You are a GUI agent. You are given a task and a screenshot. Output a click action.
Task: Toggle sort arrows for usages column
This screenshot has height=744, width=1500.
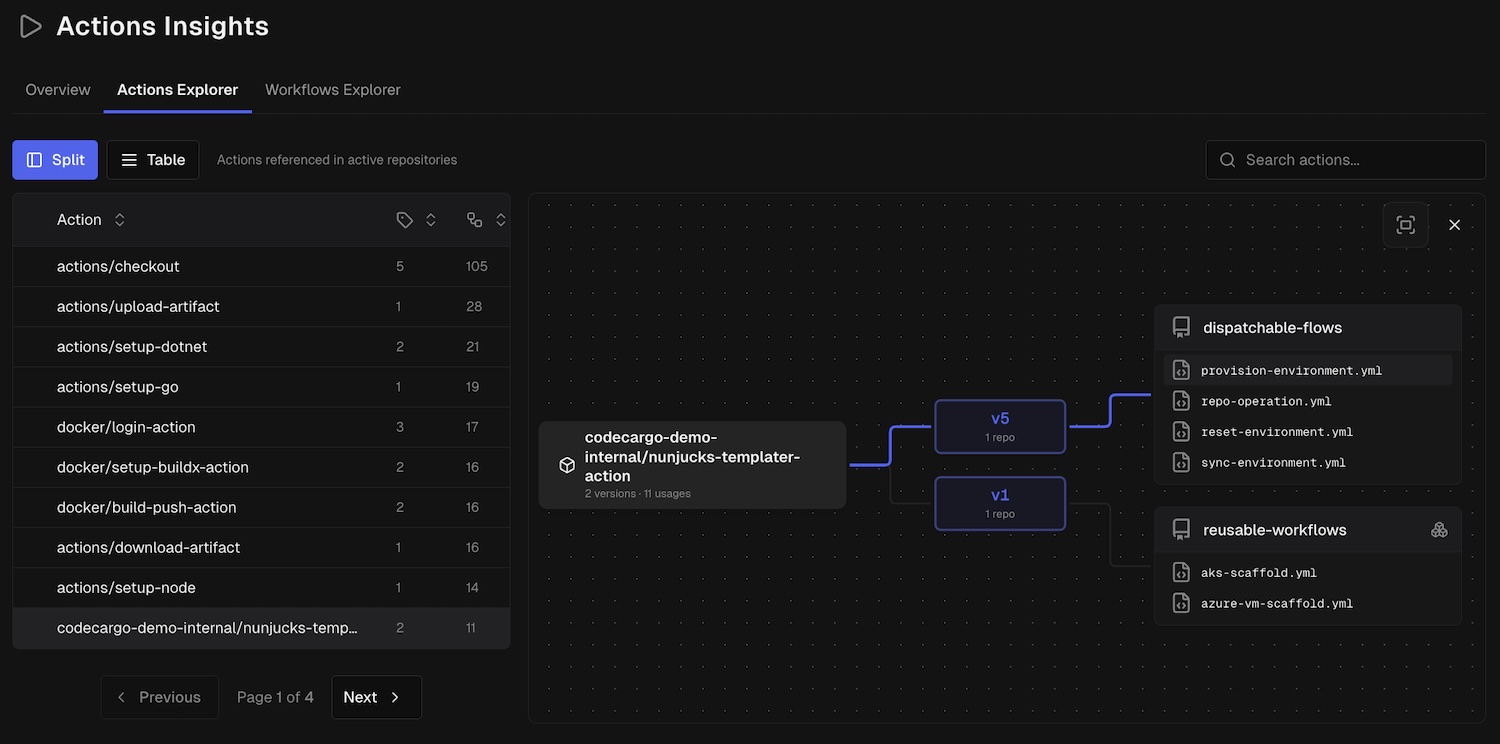501,220
